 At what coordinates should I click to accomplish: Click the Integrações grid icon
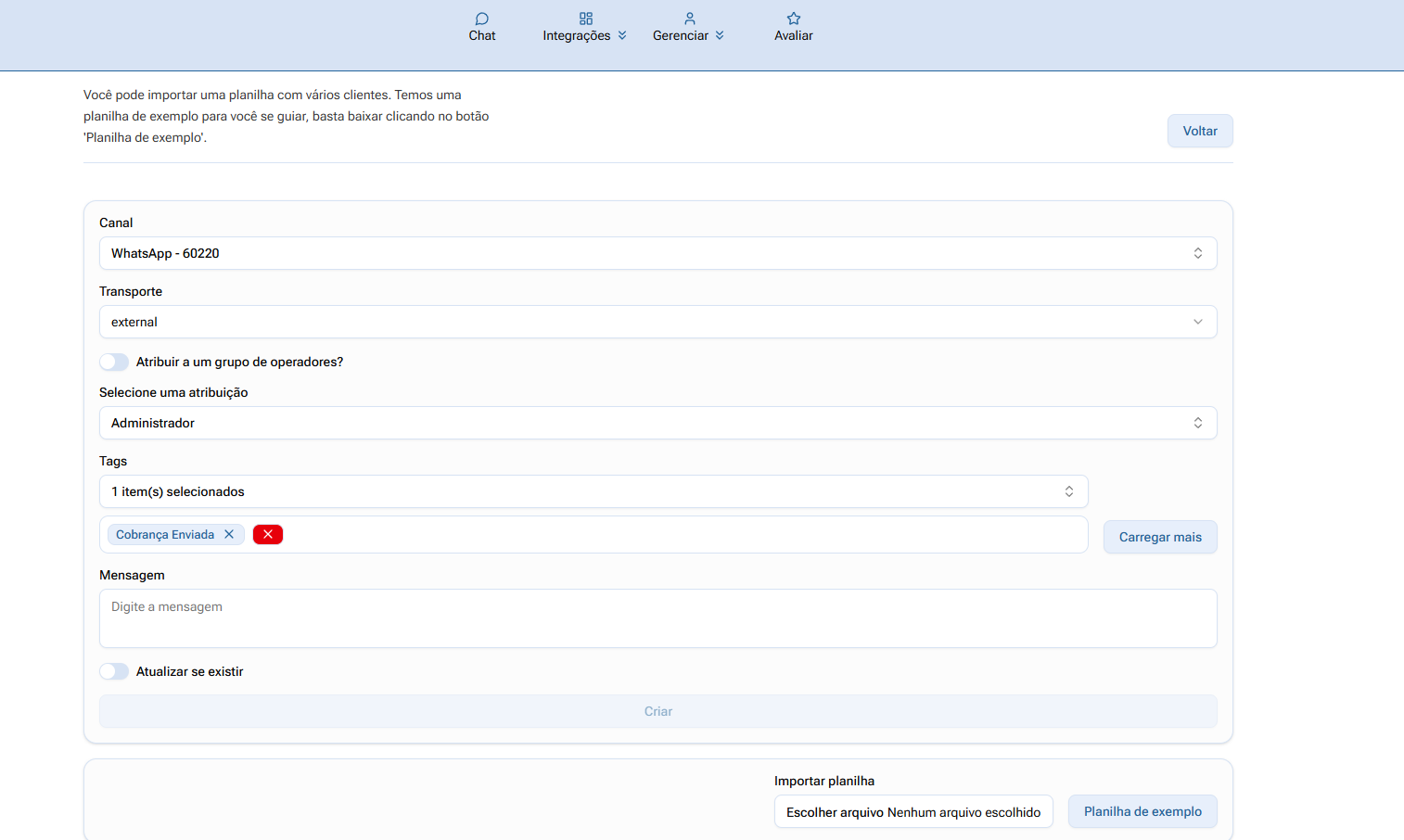click(586, 19)
